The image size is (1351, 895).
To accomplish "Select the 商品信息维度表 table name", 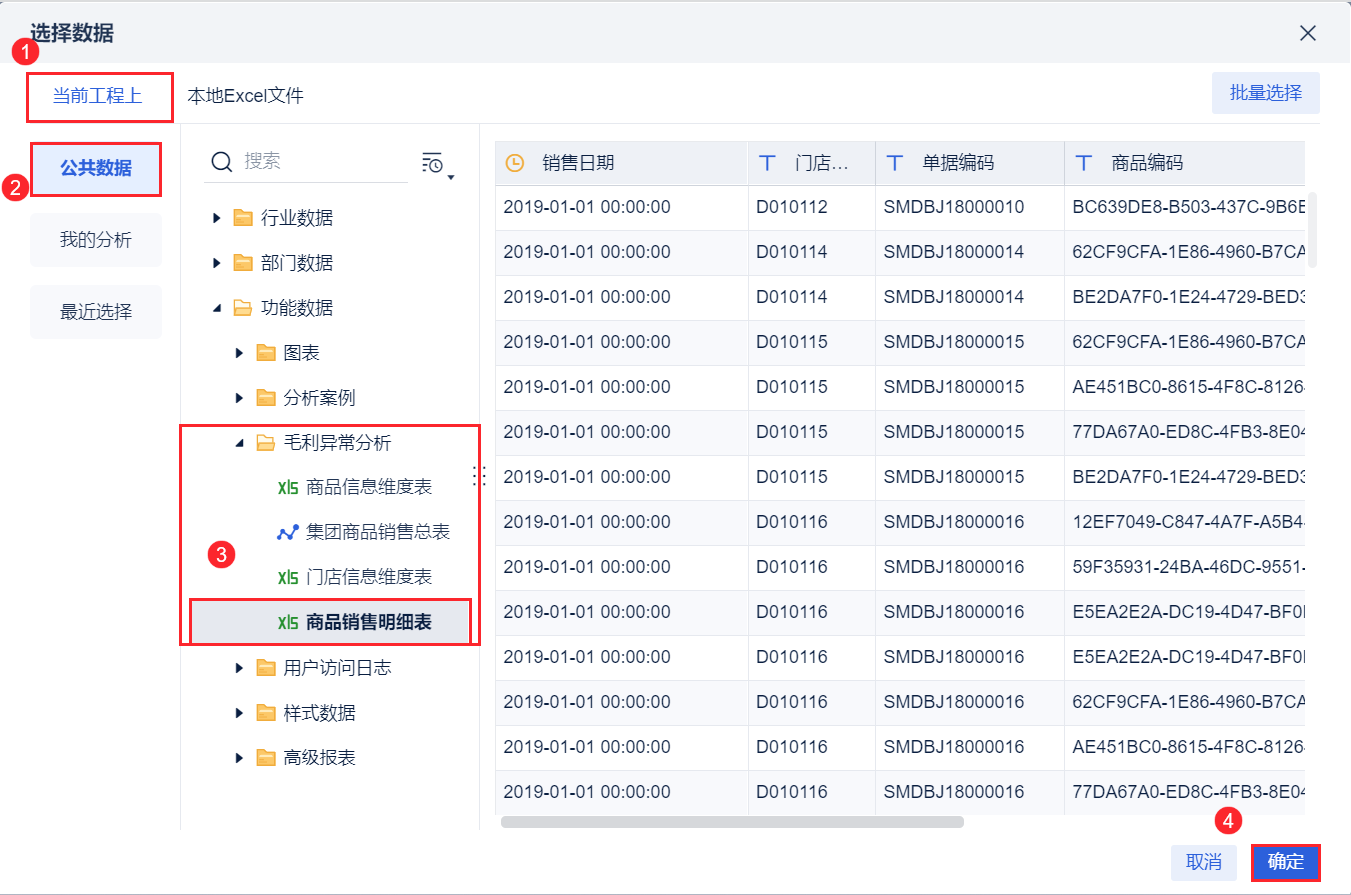I will coord(369,488).
